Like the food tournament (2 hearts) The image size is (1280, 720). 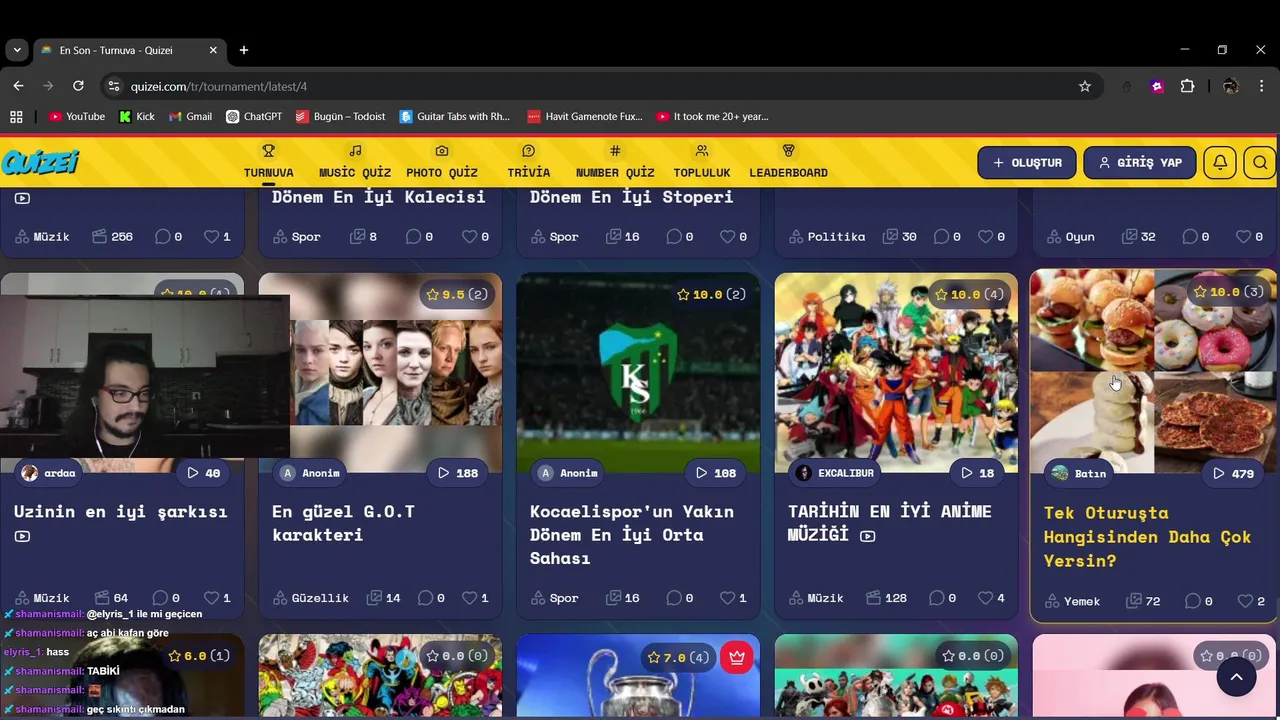(1251, 601)
